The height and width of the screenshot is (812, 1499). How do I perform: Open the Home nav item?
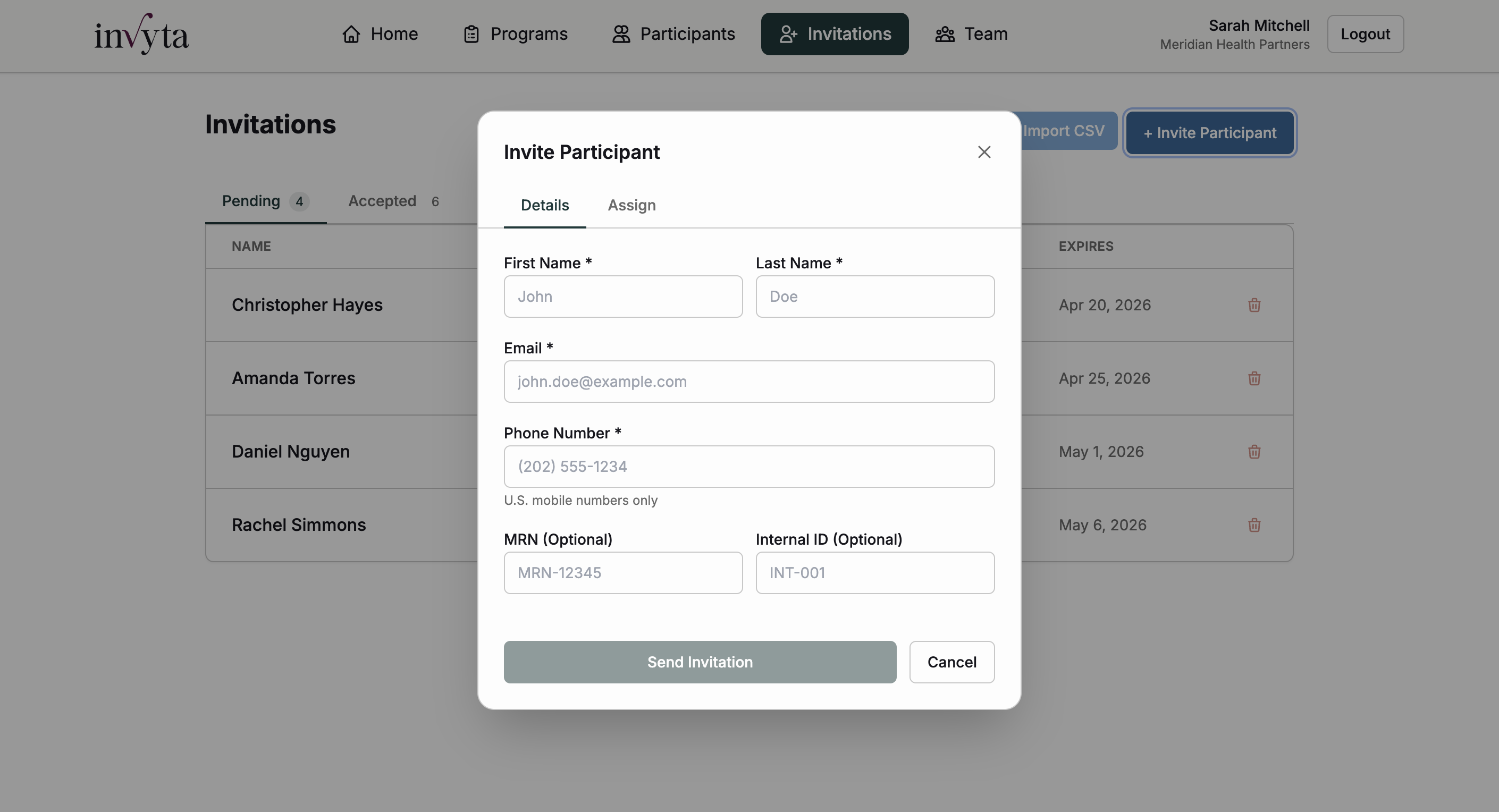380,33
